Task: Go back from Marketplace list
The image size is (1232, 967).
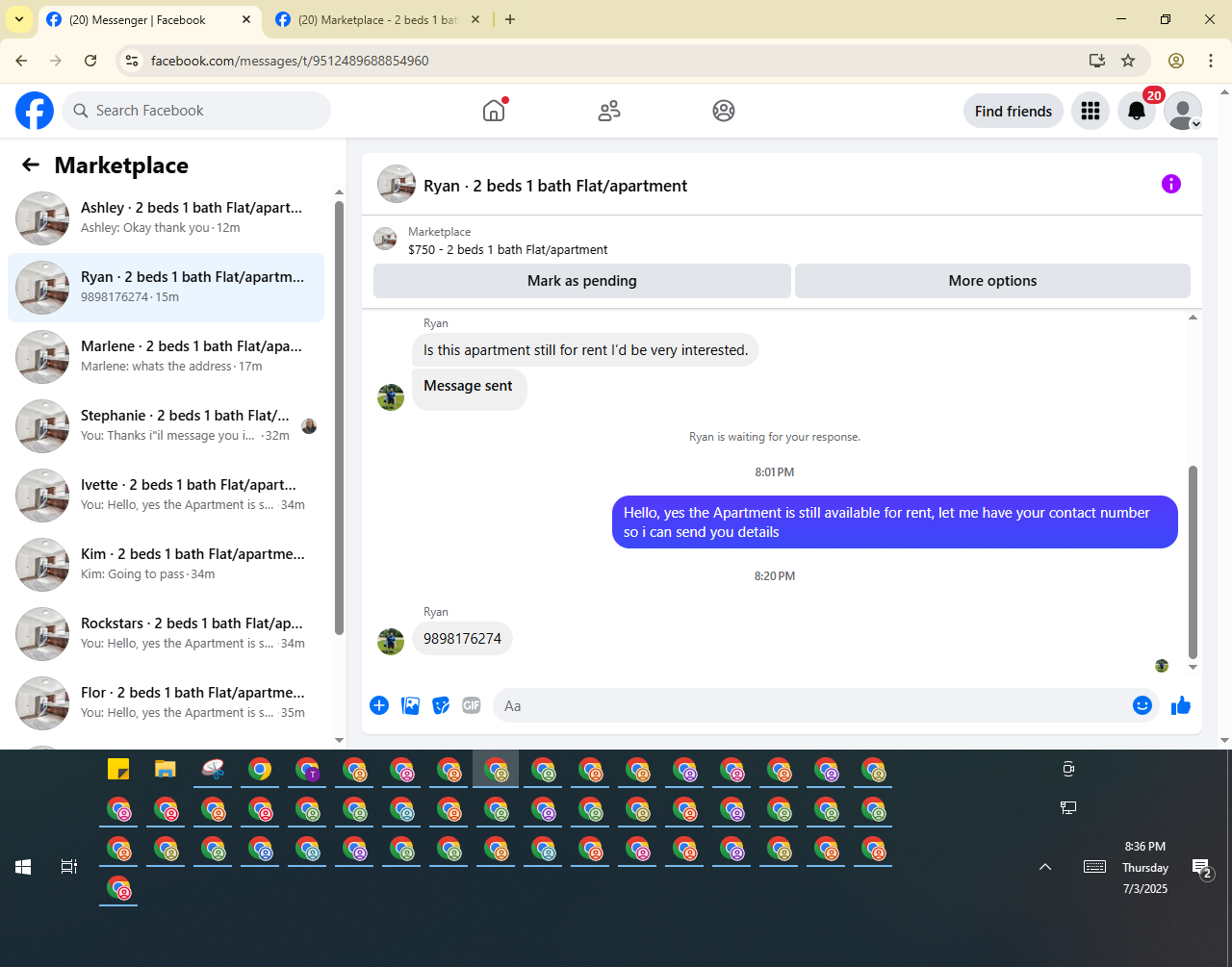Action: pos(31,165)
